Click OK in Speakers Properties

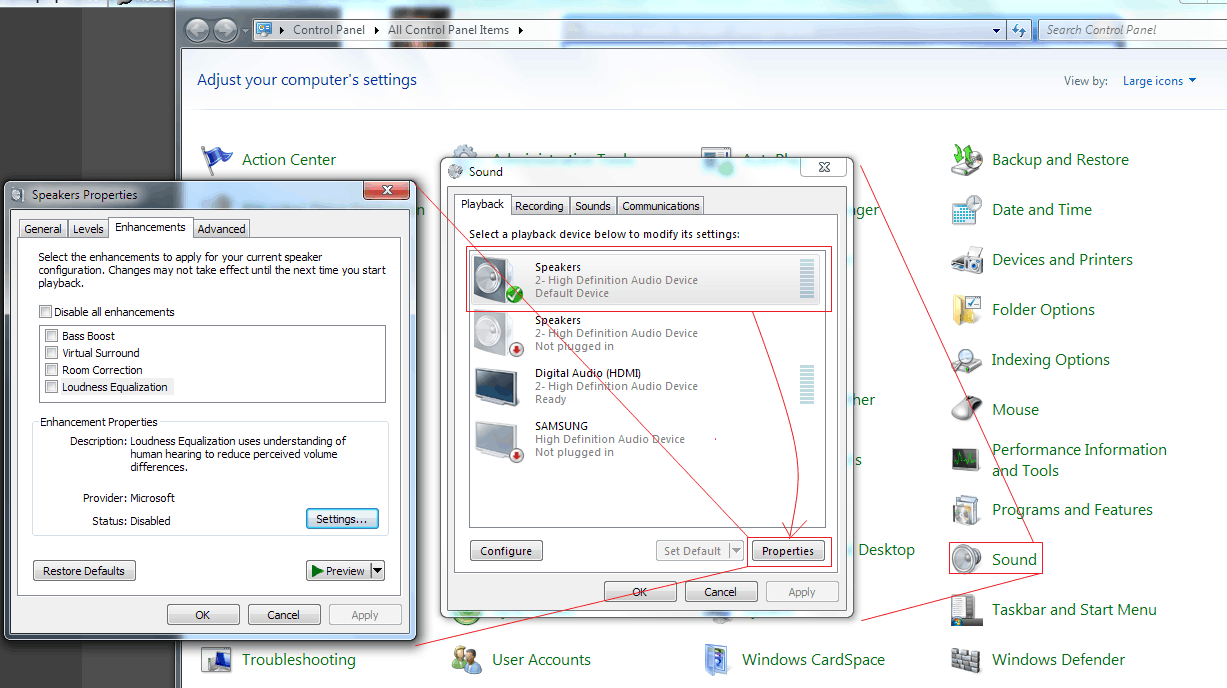[x=203, y=615]
